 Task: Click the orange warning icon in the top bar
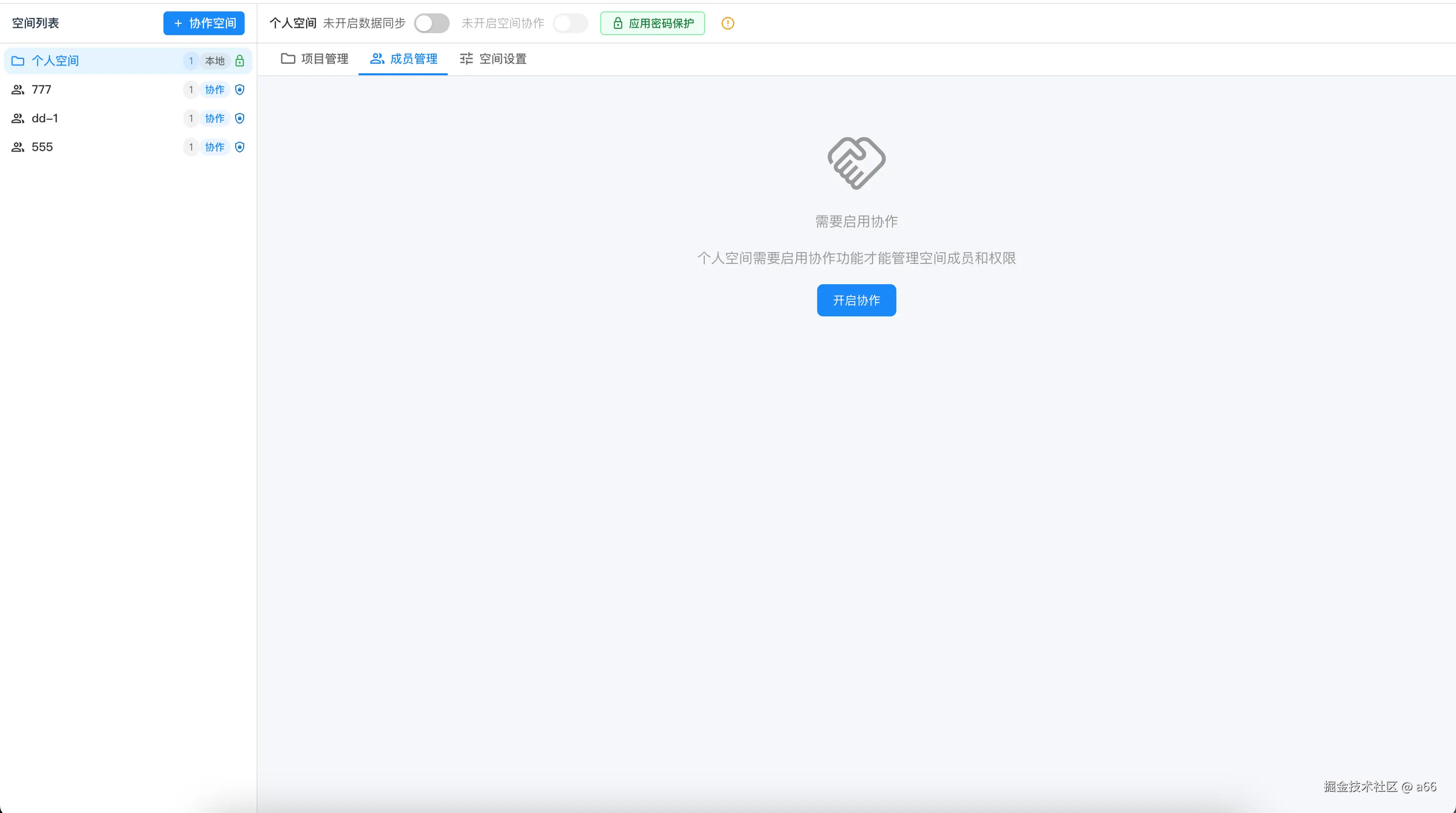(728, 23)
